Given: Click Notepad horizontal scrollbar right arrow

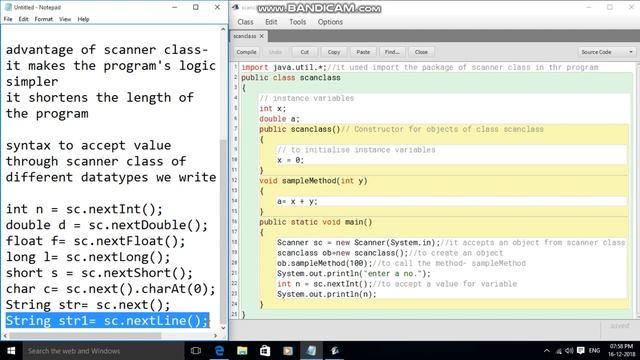Looking at the screenshot, I should pos(216,336).
